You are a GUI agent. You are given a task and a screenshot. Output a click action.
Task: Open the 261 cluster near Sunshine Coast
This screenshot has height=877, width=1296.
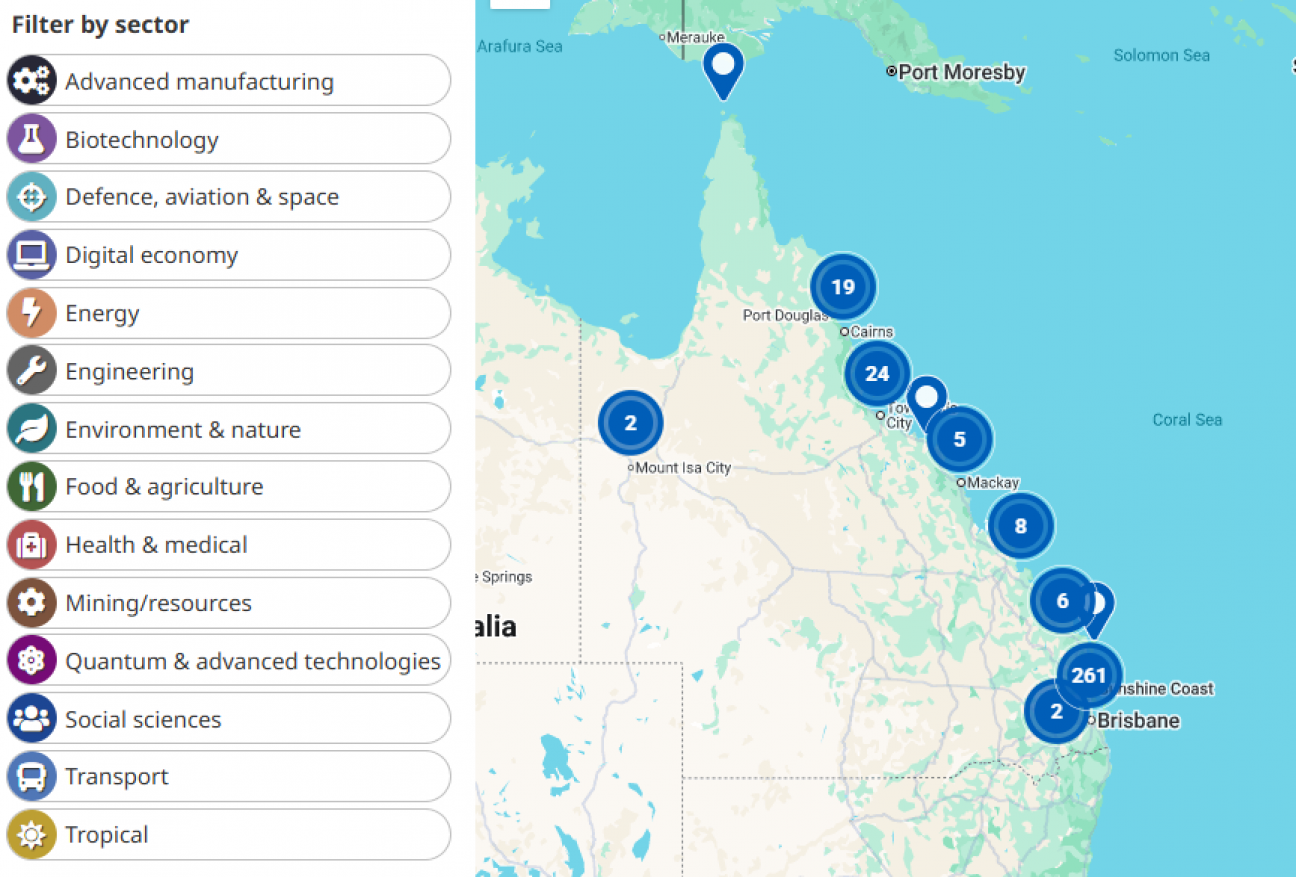(x=1089, y=675)
